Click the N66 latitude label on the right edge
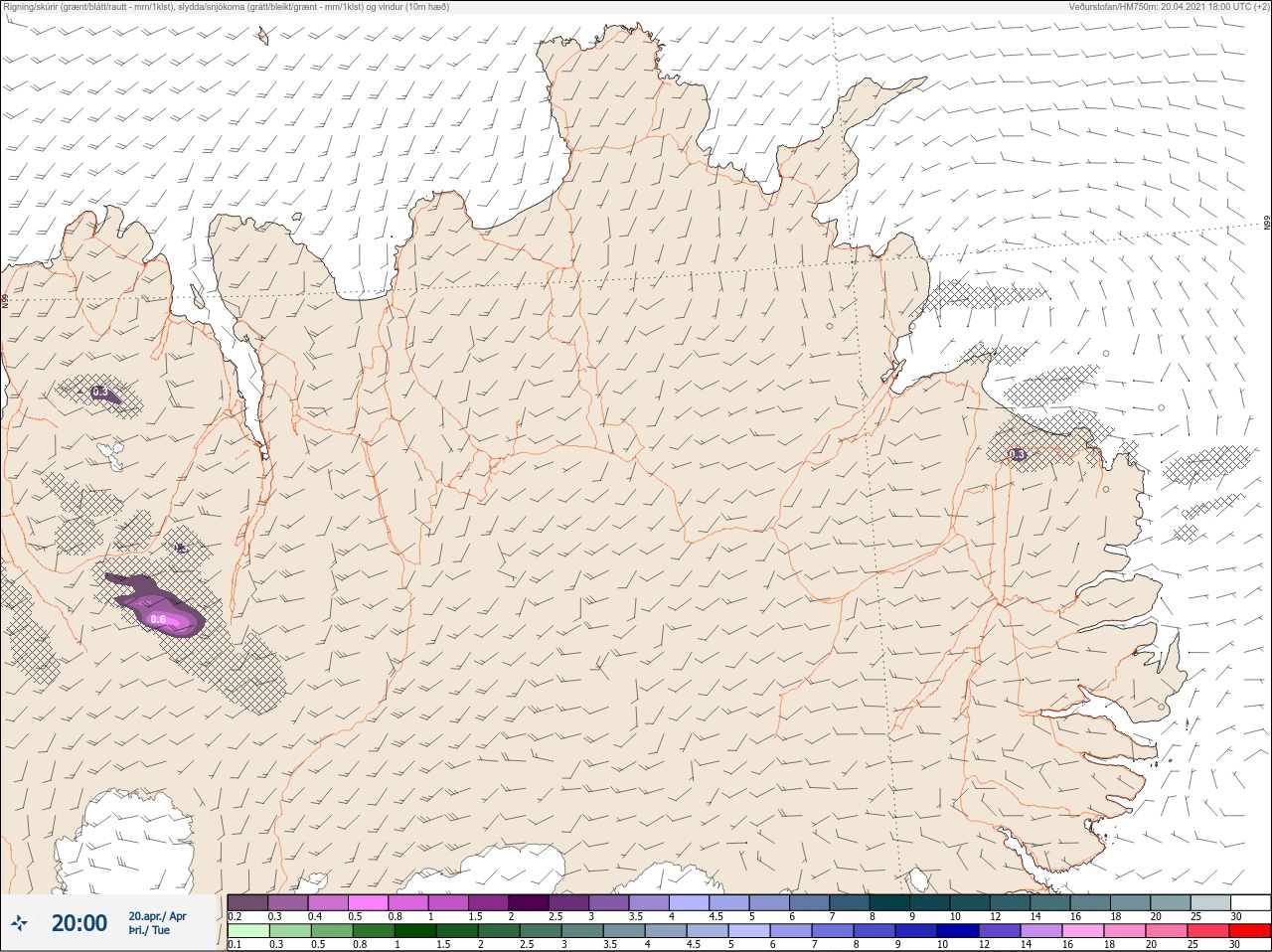This screenshot has height=952, width=1272. tap(1267, 224)
